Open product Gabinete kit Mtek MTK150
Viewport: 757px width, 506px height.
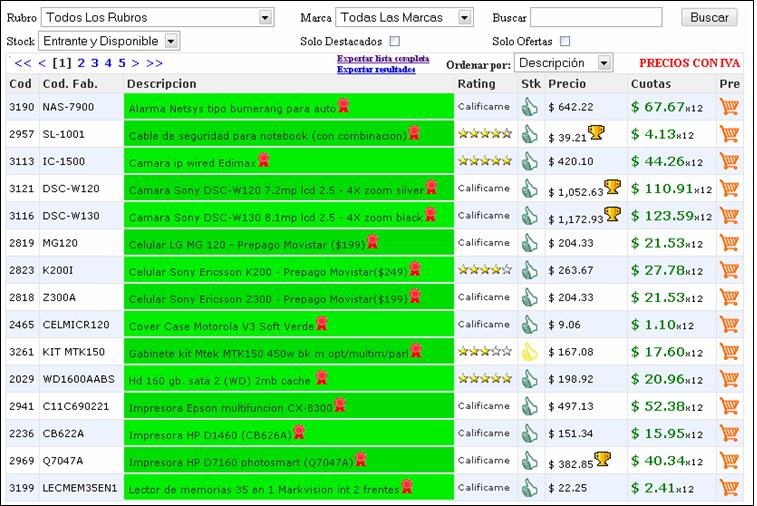pyautogui.click(x=268, y=353)
